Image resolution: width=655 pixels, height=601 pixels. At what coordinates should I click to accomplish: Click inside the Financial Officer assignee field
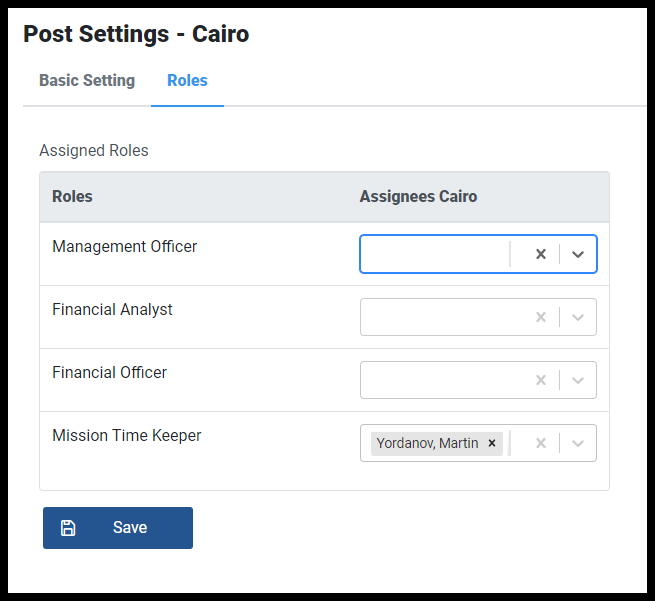coord(443,380)
